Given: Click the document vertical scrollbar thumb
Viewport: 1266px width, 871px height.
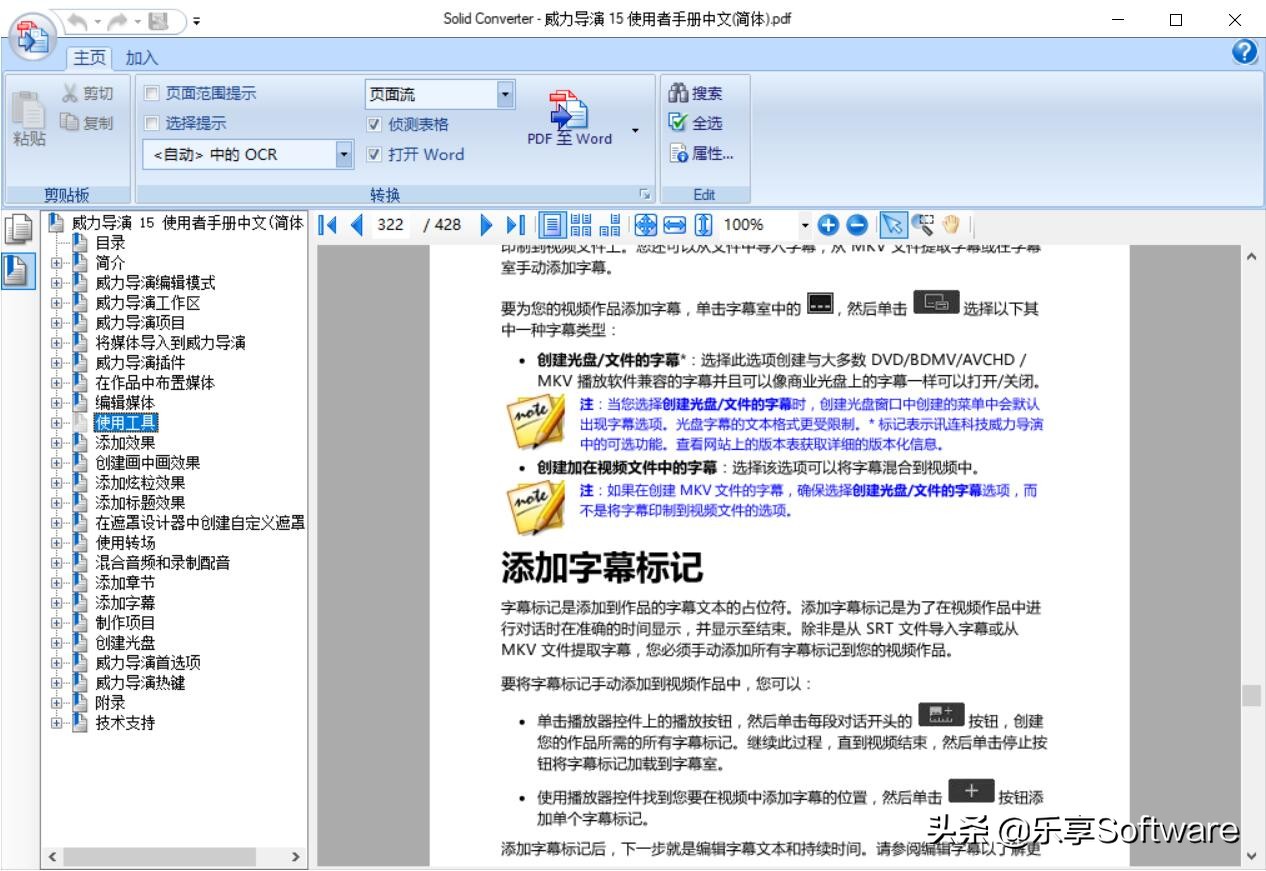Looking at the screenshot, I should (1251, 695).
